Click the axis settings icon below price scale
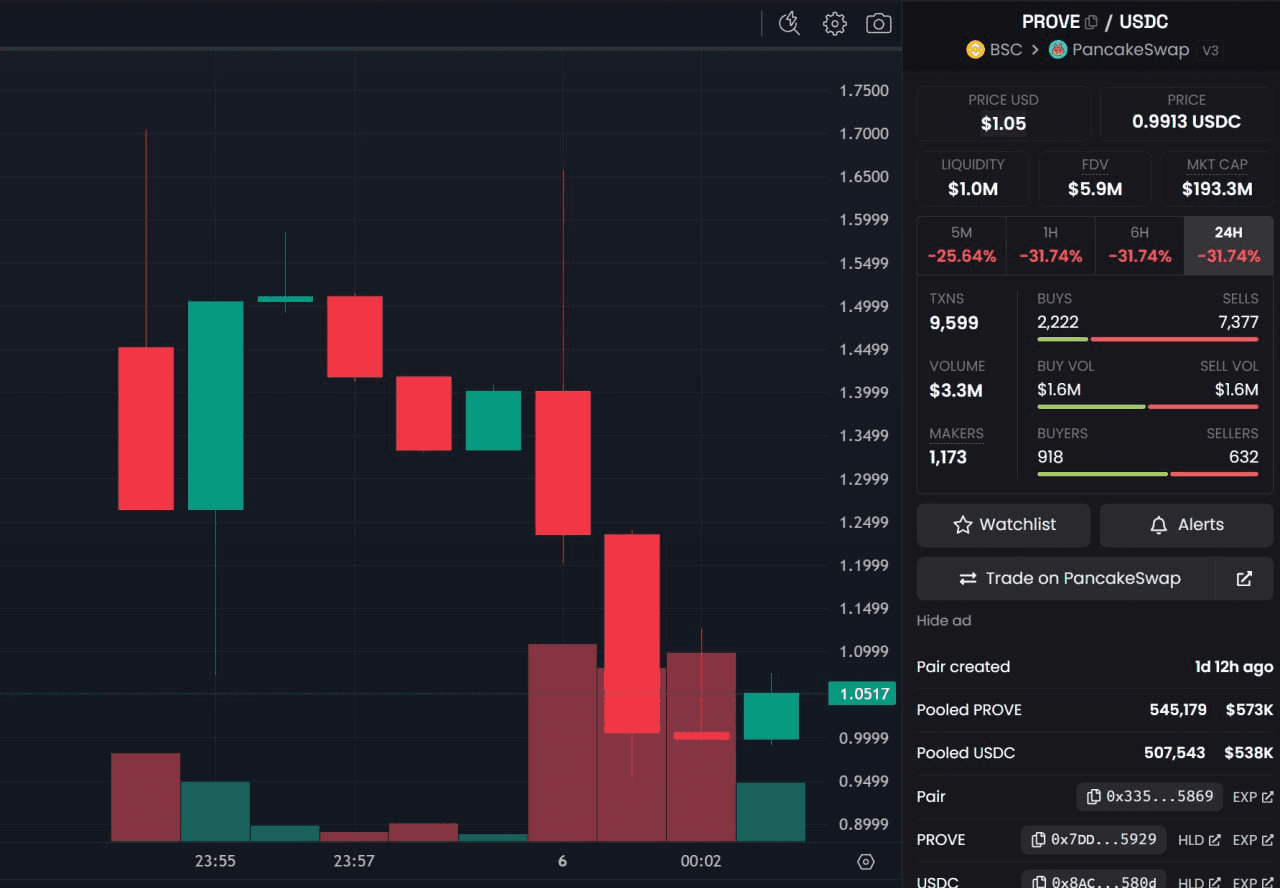1280x888 pixels. click(x=866, y=862)
